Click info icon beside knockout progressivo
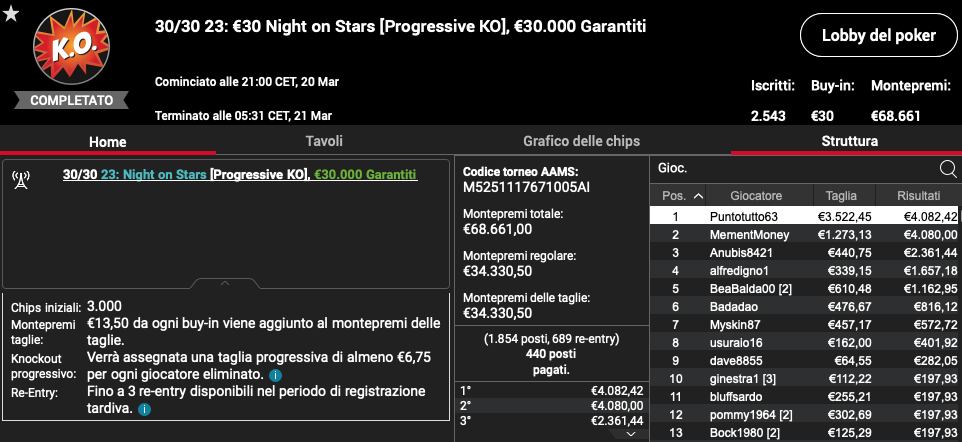The height and width of the screenshot is (442, 962). pyautogui.click(x=275, y=375)
